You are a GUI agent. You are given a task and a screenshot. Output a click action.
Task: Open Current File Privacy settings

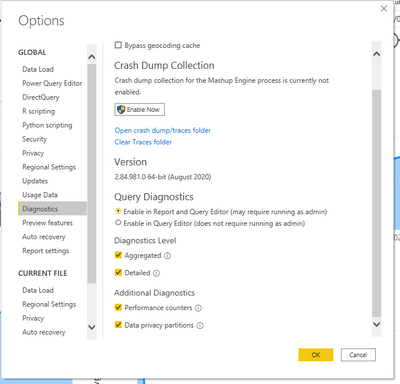tap(33, 318)
